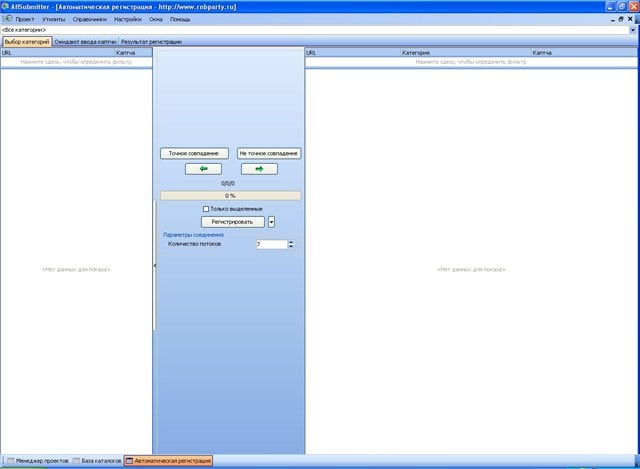
Task: Open the Настройки menu
Action: click(128, 19)
